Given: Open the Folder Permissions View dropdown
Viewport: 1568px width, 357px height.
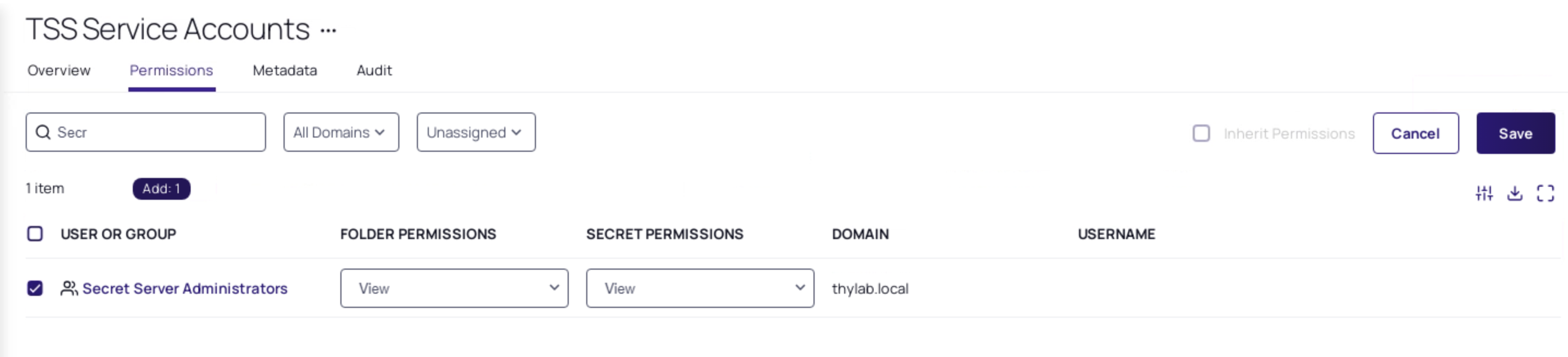Looking at the screenshot, I should point(454,288).
